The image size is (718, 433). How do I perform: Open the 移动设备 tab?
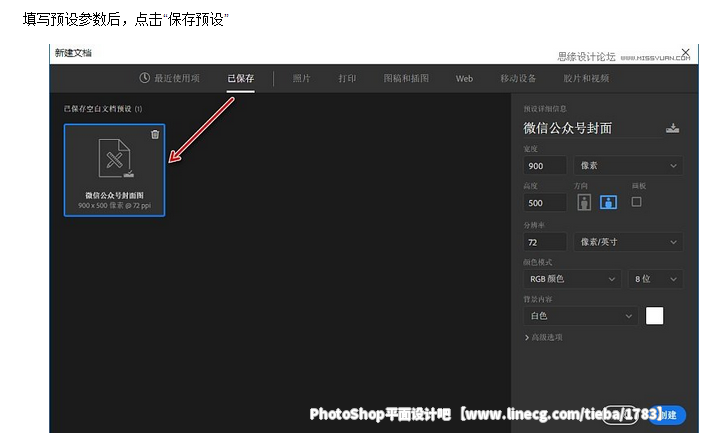pos(518,78)
